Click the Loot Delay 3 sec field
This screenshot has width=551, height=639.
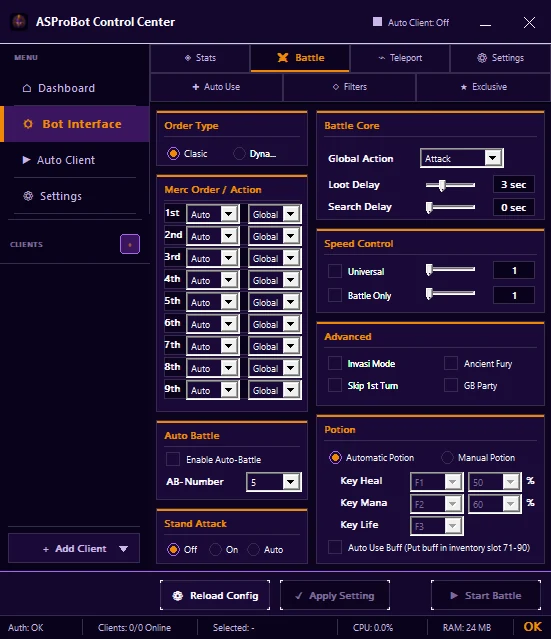(514, 185)
